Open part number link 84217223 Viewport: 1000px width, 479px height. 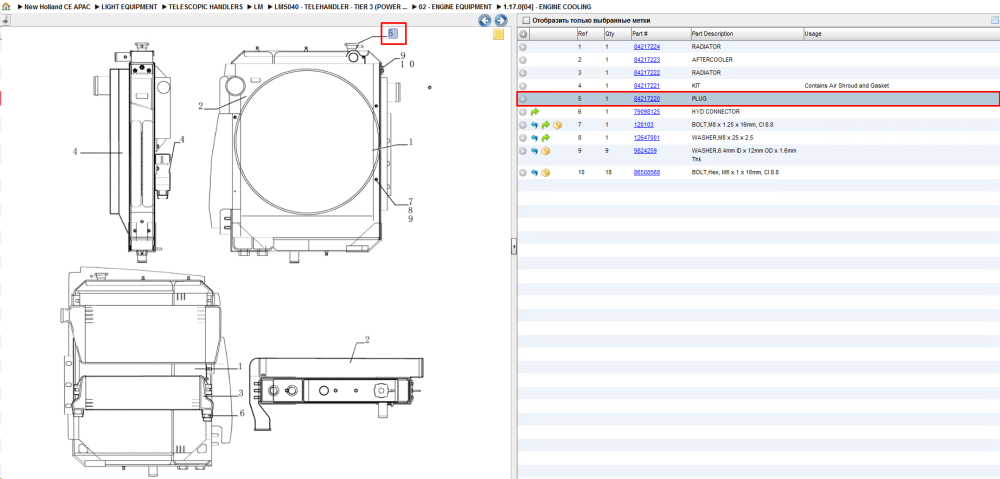pyautogui.click(x=646, y=60)
